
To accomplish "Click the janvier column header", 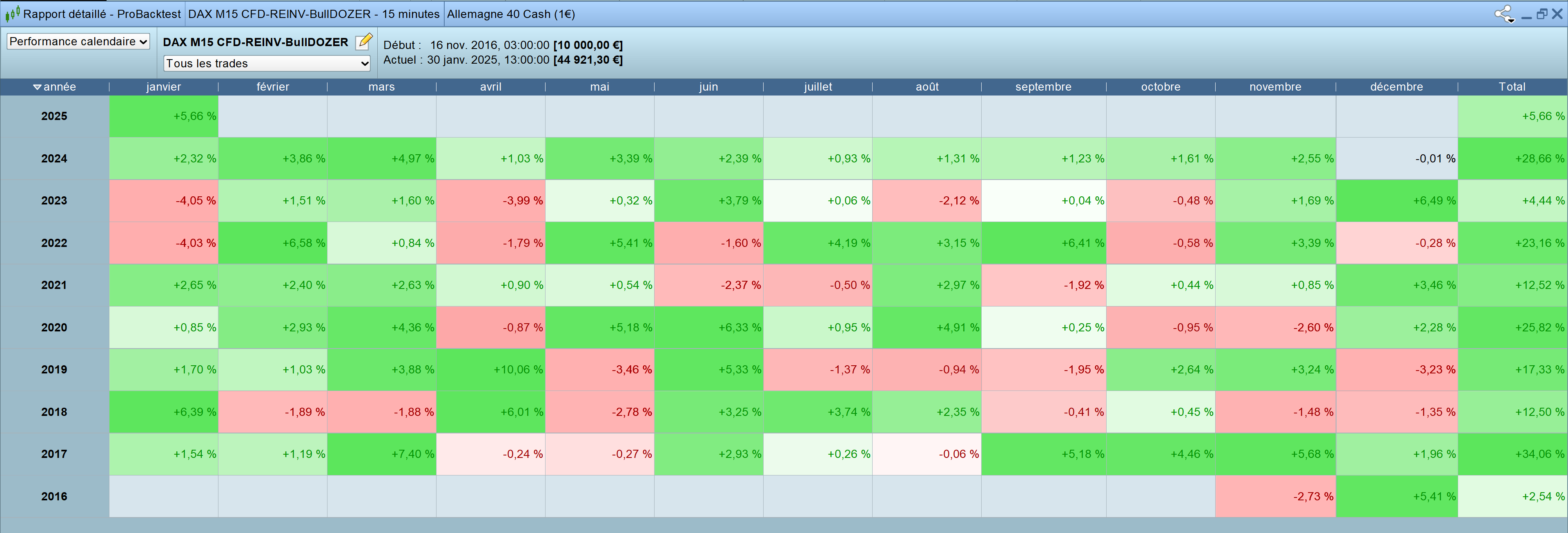I will (x=164, y=87).
